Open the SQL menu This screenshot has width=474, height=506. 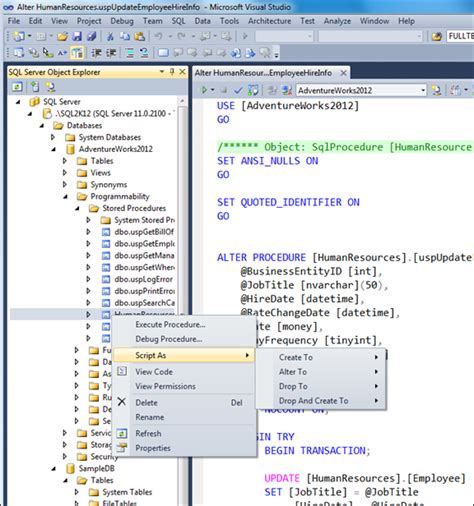(x=178, y=21)
